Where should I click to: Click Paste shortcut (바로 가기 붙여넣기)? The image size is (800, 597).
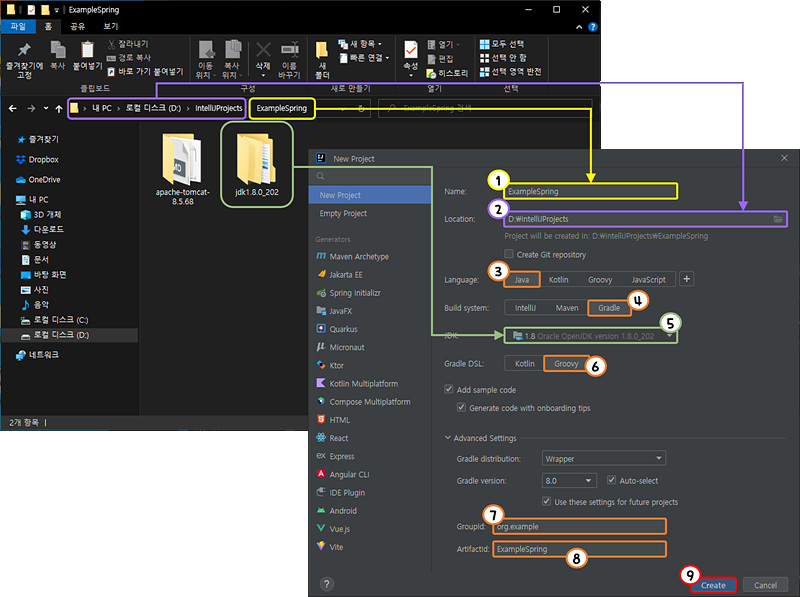coord(145,71)
